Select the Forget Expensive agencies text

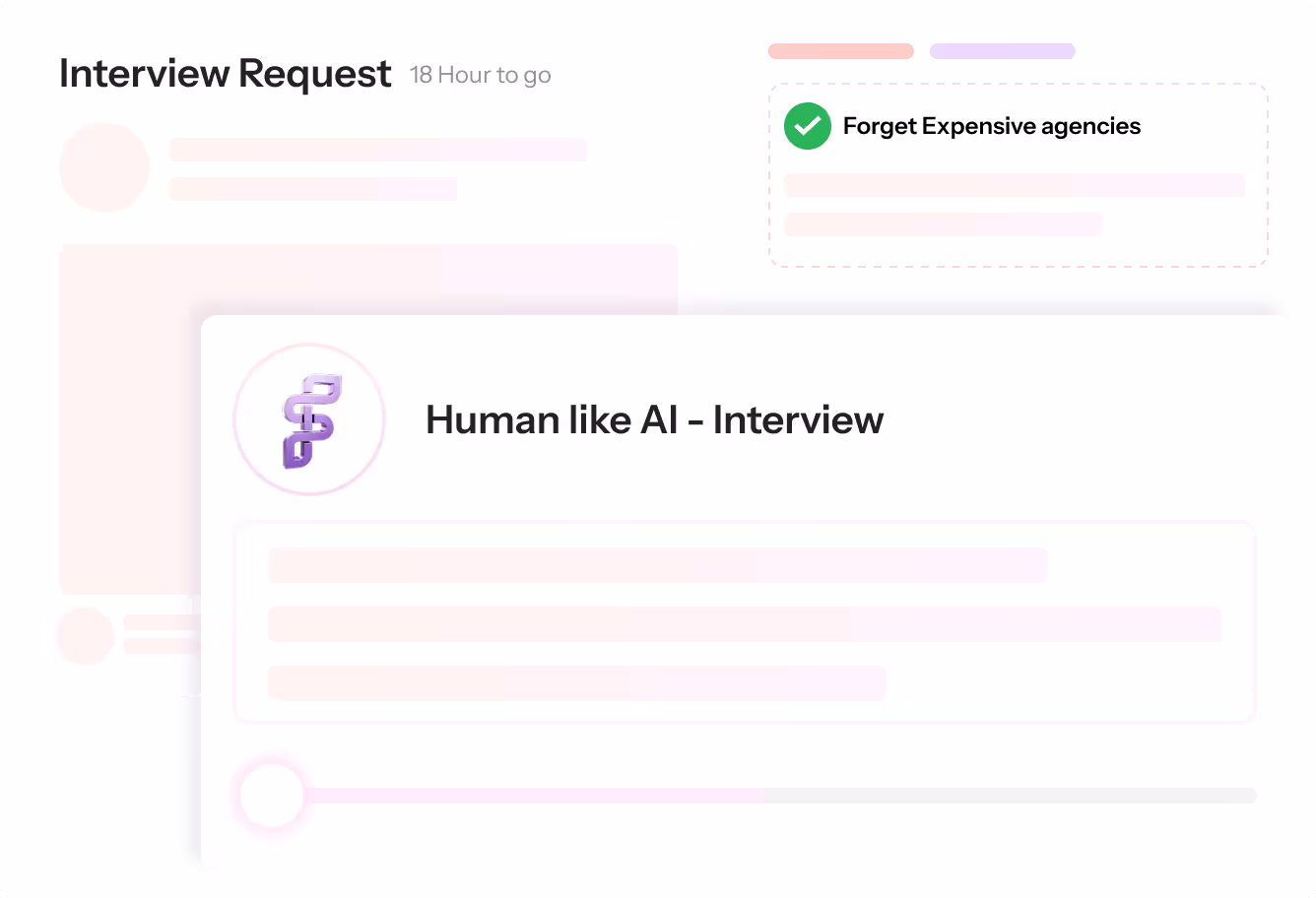point(992,126)
